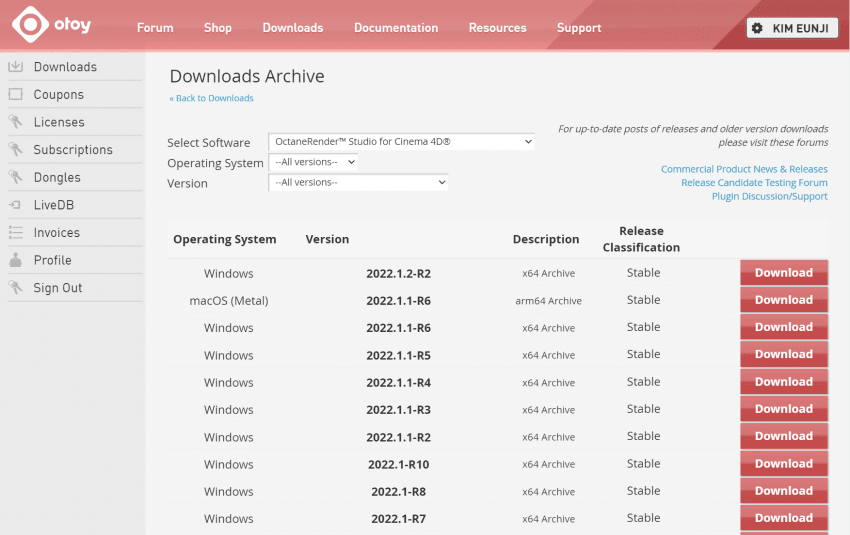Image resolution: width=850 pixels, height=535 pixels.
Task: Click the Coupons sidebar icon
Action: click(x=16, y=94)
